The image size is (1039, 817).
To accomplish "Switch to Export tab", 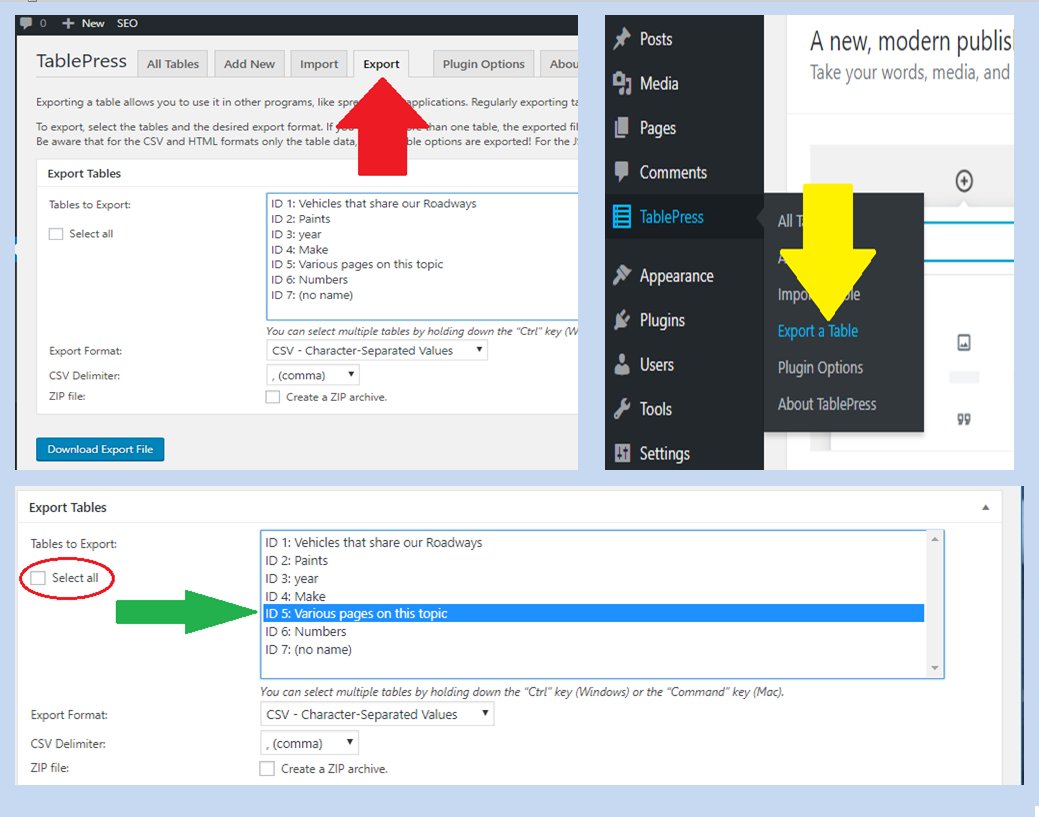I will [x=381, y=64].
